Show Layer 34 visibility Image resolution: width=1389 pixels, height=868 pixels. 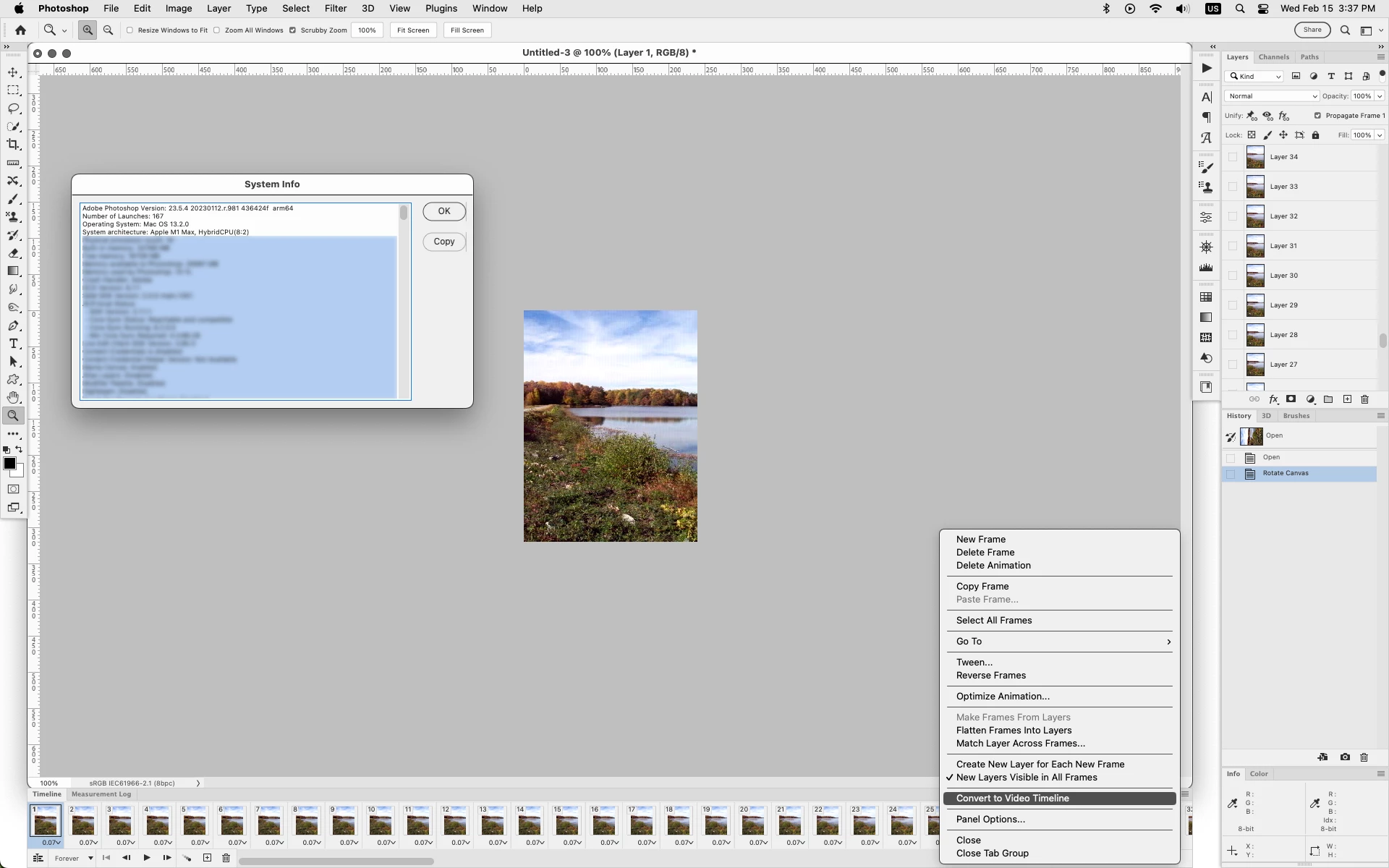[x=1233, y=157]
